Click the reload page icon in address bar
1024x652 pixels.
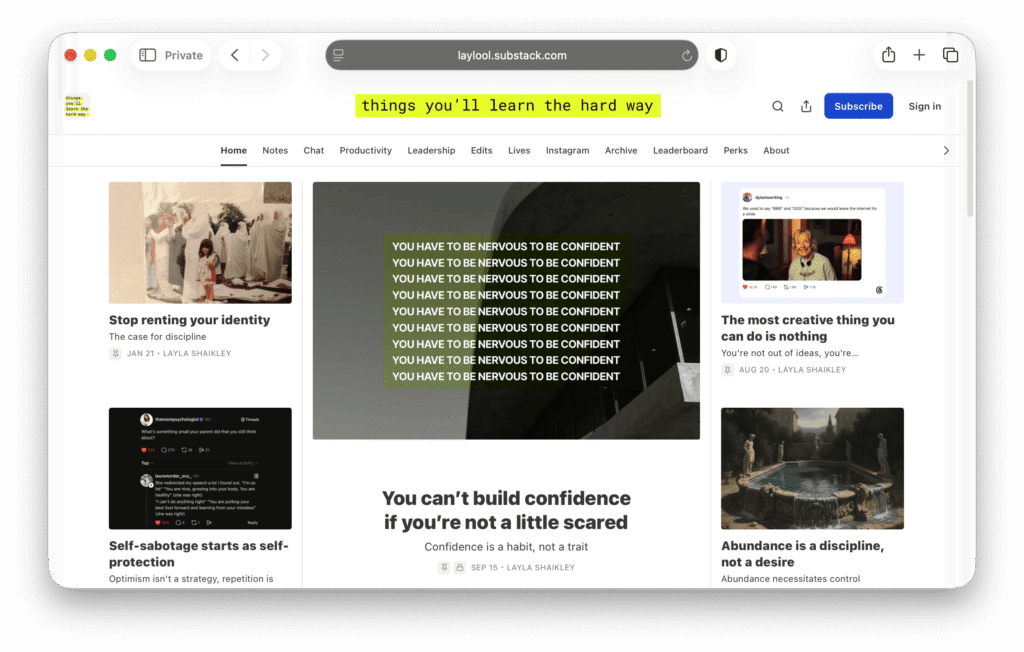[x=686, y=56]
